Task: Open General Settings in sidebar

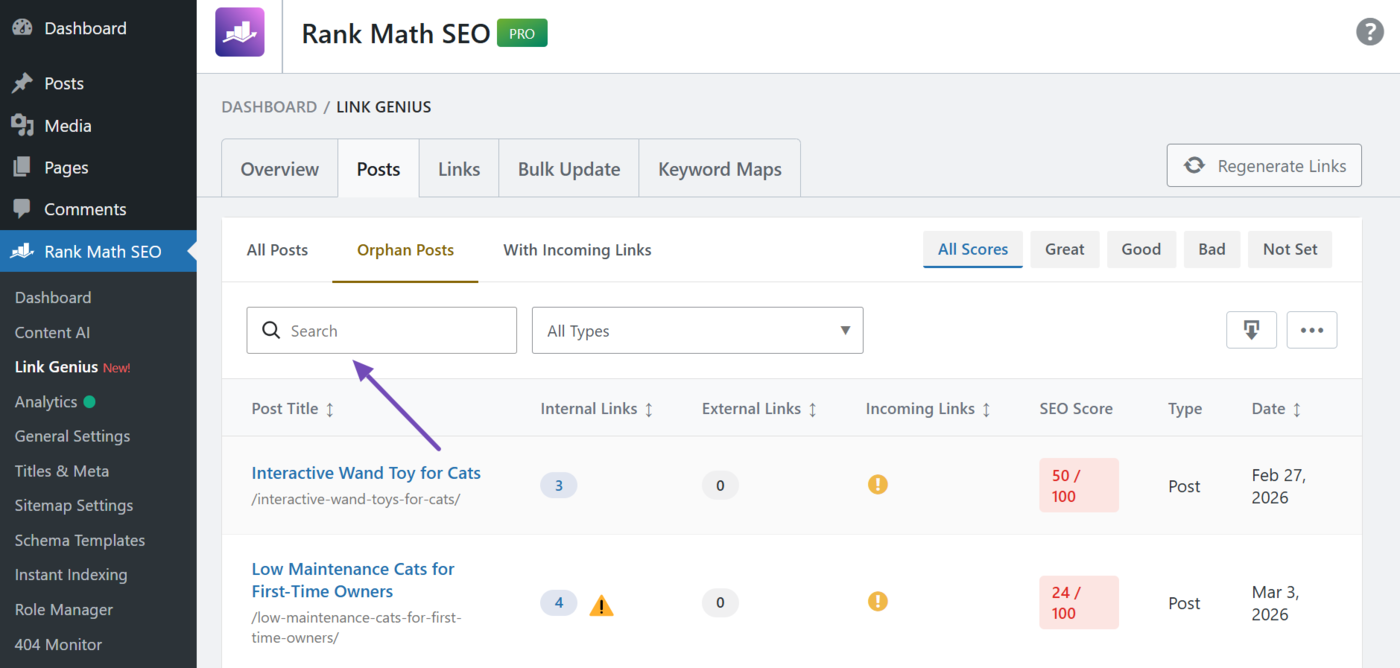Action: pyautogui.click(x=72, y=436)
